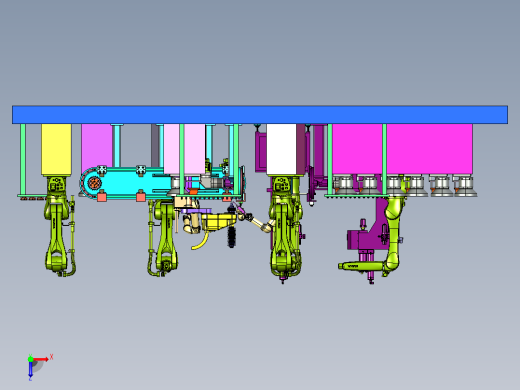Click the blue Z axis arrow of the triad

point(30,369)
